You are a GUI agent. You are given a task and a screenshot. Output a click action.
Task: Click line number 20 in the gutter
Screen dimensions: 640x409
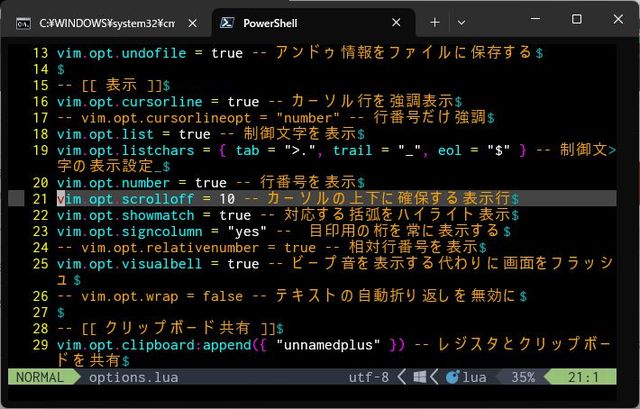[x=39, y=182]
